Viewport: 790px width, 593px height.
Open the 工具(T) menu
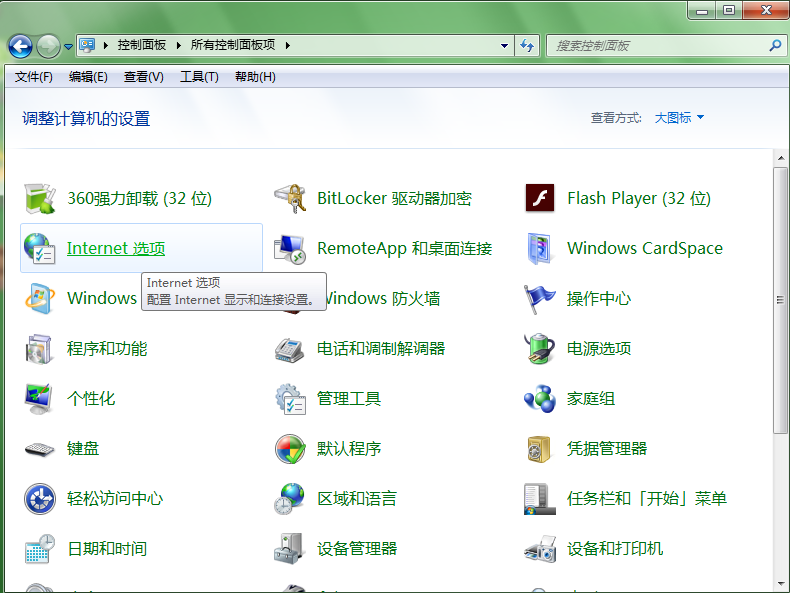pyautogui.click(x=199, y=77)
